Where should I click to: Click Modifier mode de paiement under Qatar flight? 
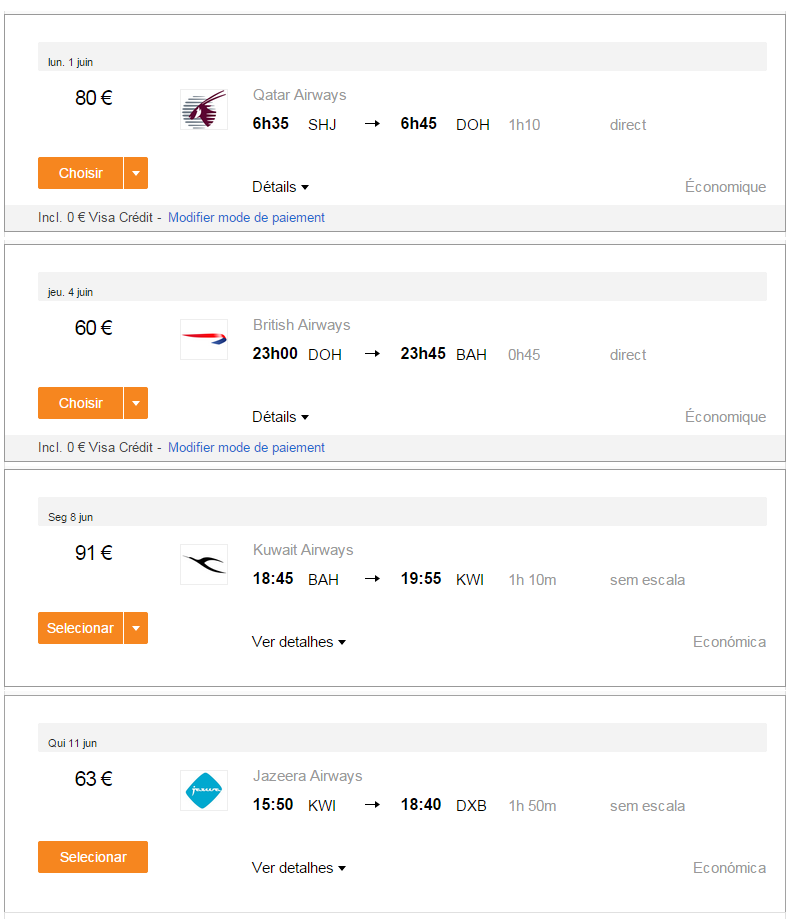(246, 217)
